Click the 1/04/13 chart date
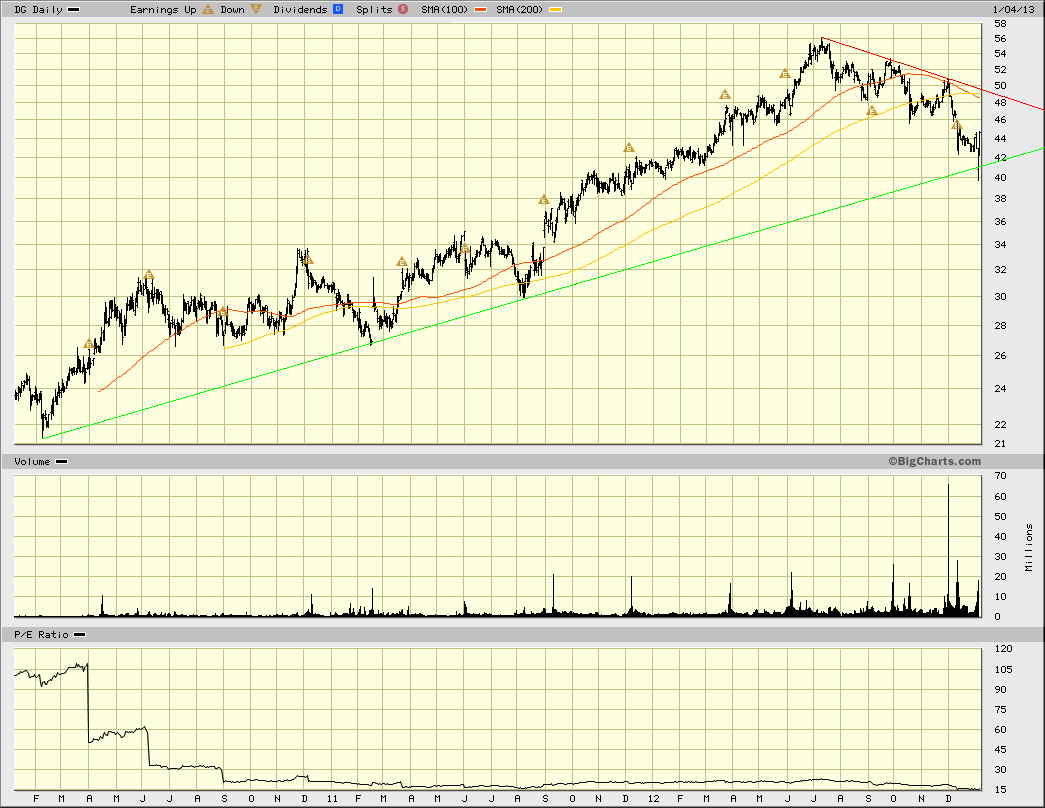This screenshot has width=1045, height=808. [x=1013, y=9]
